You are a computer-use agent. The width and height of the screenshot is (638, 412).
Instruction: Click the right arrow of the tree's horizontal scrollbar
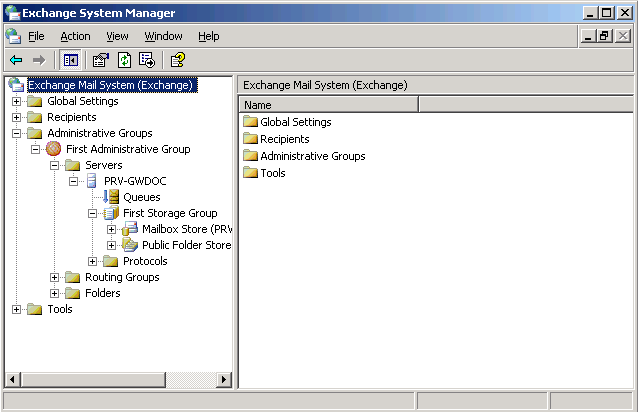[x=223, y=379]
